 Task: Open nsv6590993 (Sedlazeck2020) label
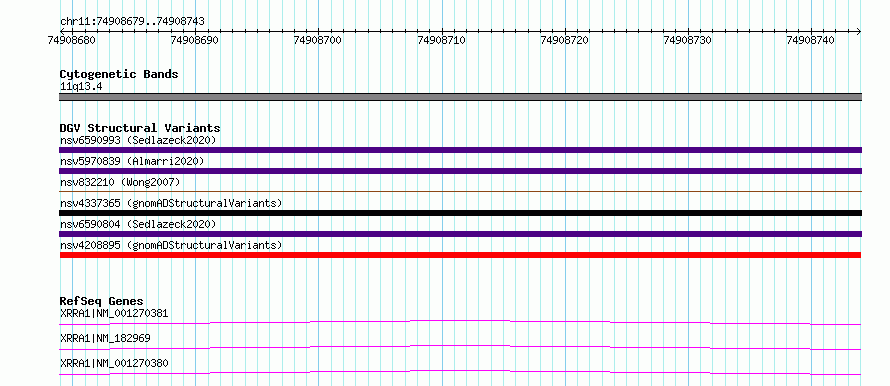[138, 140]
